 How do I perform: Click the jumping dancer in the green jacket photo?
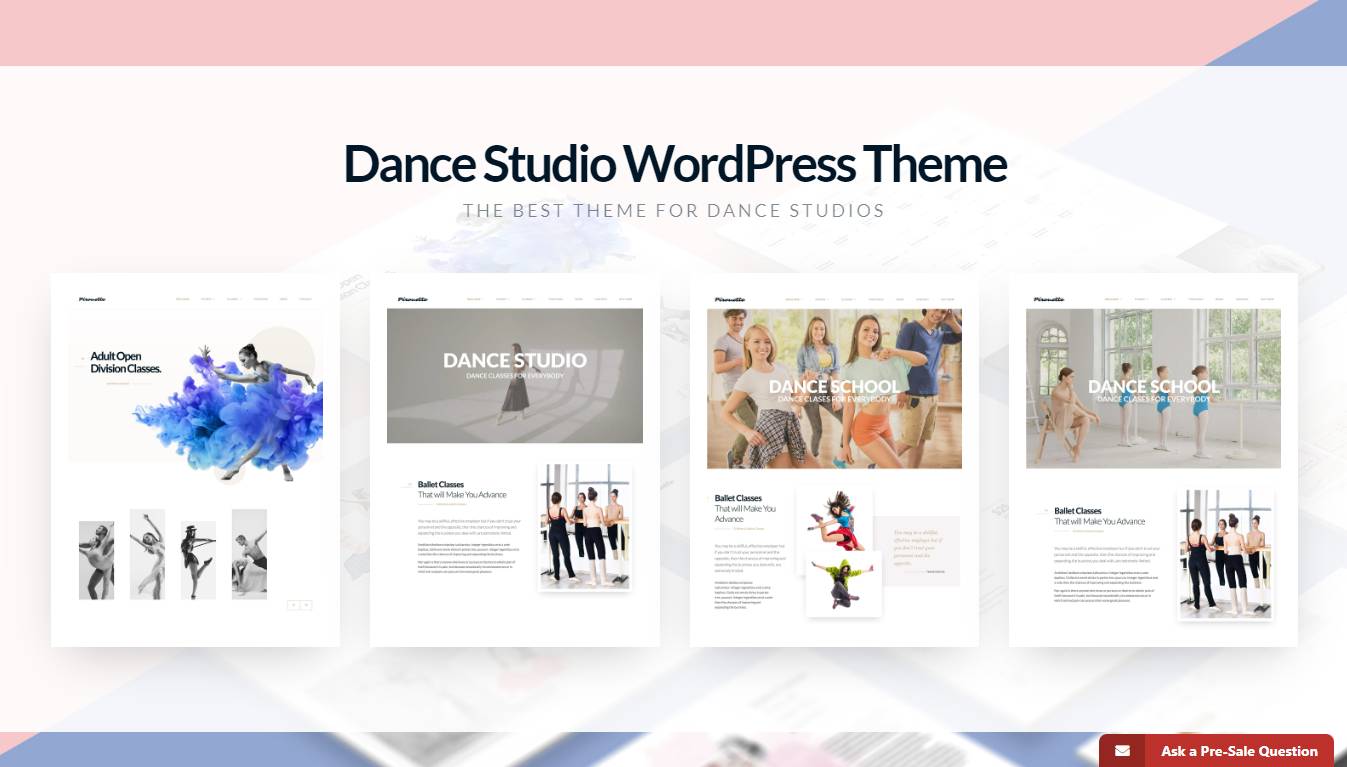click(844, 582)
